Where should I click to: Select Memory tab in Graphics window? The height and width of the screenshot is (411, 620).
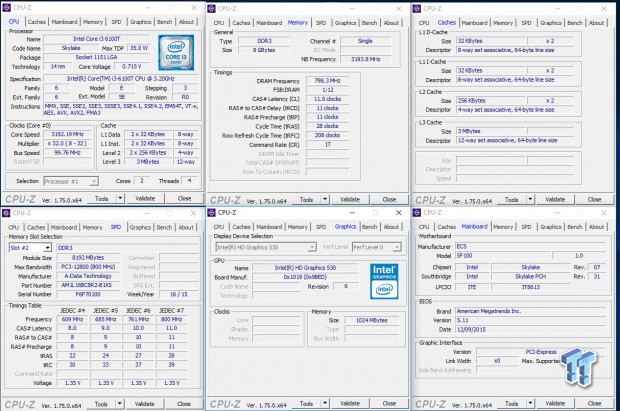tap(297, 227)
